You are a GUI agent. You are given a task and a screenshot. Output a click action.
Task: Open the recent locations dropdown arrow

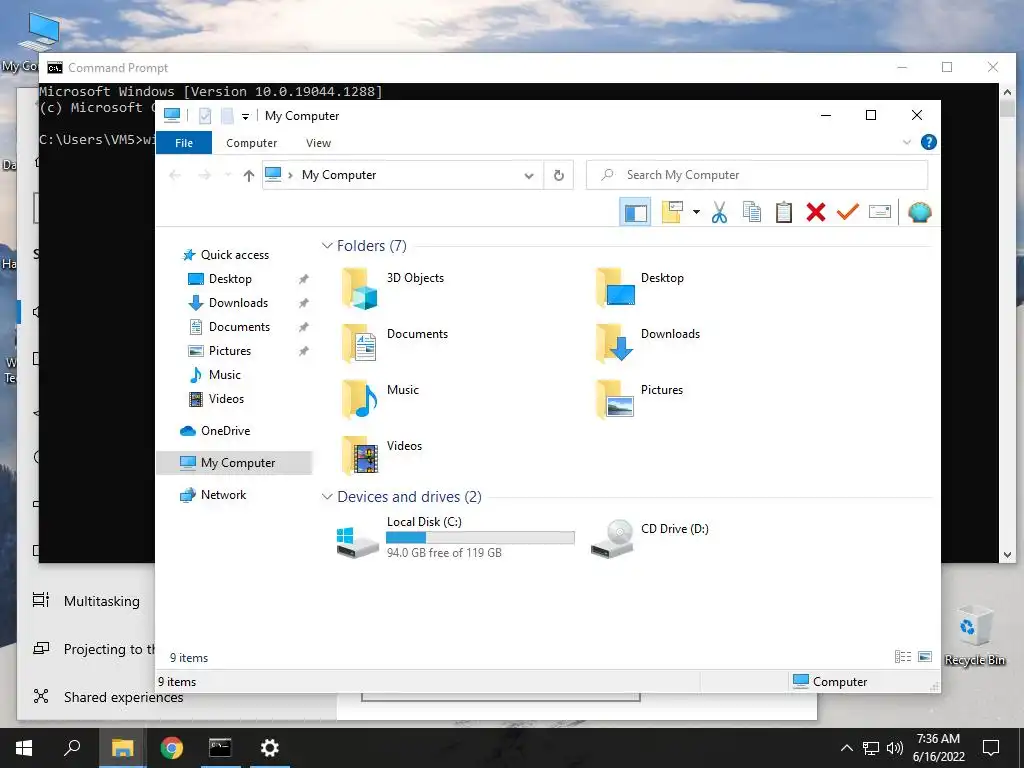click(x=227, y=175)
